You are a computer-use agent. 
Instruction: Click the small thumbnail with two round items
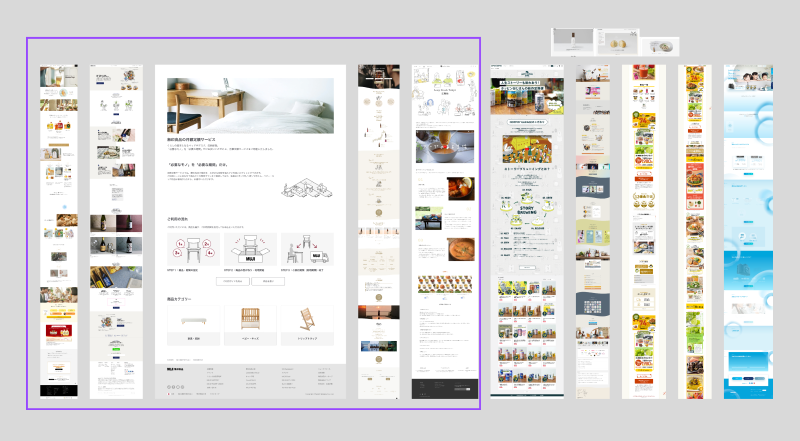pos(618,44)
